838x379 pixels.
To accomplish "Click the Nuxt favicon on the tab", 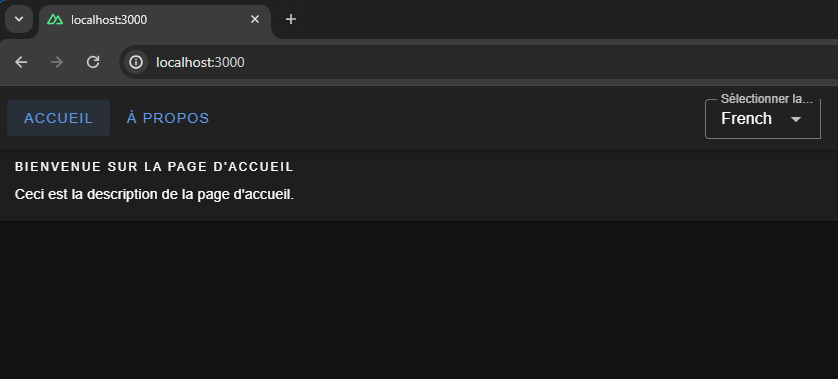I will pyautogui.click(x=55, y=20).
